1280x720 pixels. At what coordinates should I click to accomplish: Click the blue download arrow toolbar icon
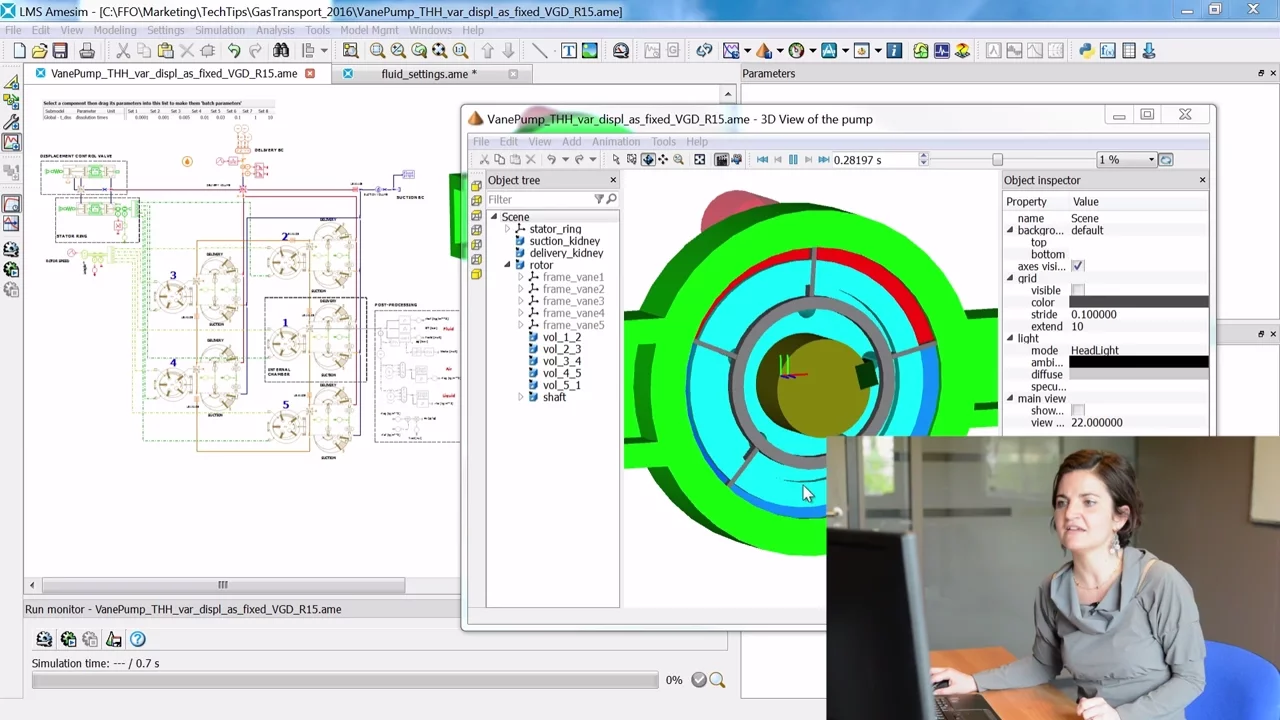[x=1148, y=50]
